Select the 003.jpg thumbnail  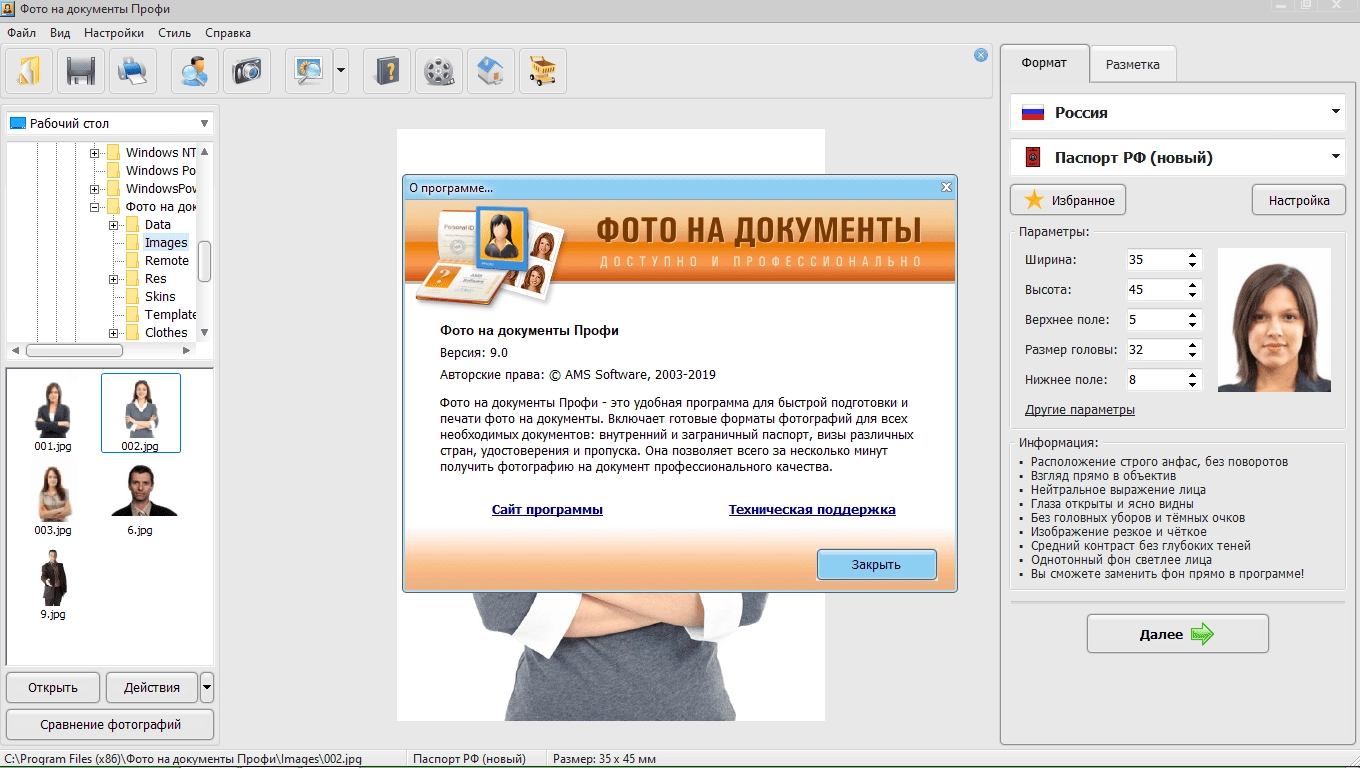(x=53, y=499)
